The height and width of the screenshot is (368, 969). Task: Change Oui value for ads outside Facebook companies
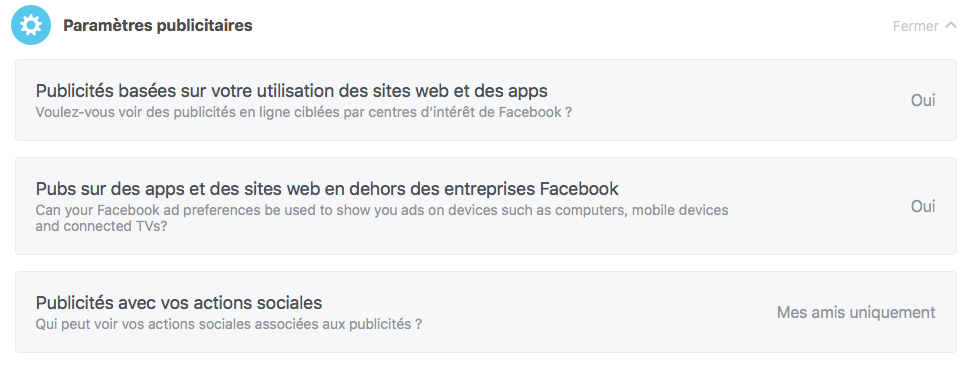coord(923,206)
